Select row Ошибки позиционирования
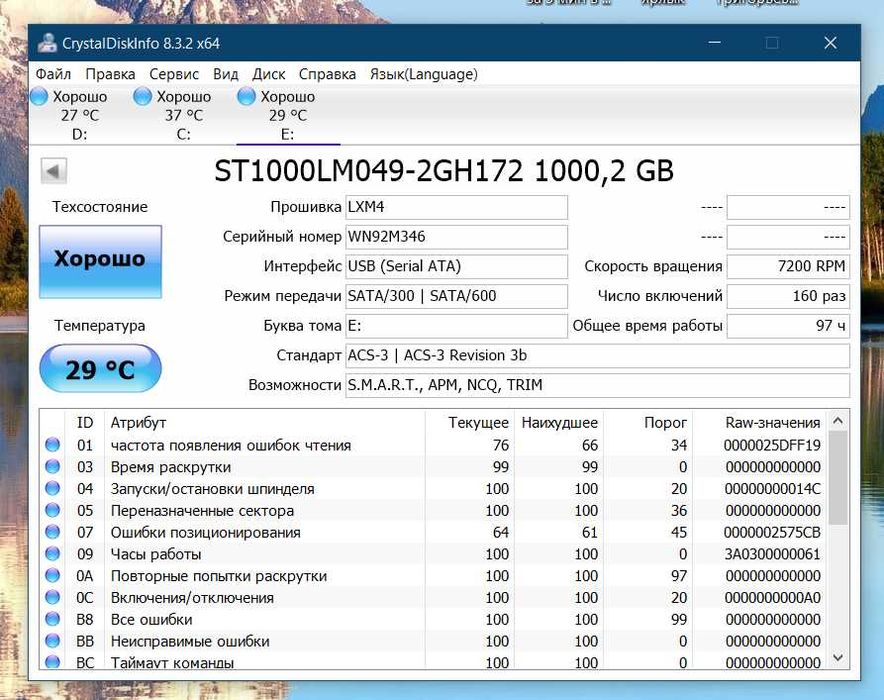 tap(434, 533)
